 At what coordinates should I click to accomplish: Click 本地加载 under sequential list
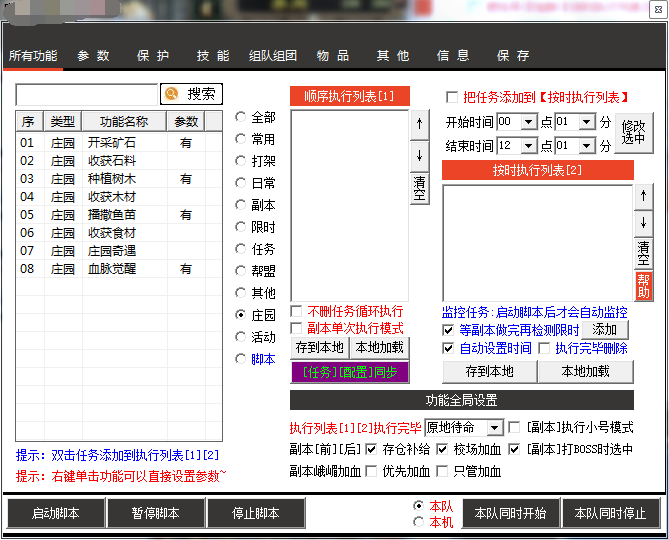point(379,348)
